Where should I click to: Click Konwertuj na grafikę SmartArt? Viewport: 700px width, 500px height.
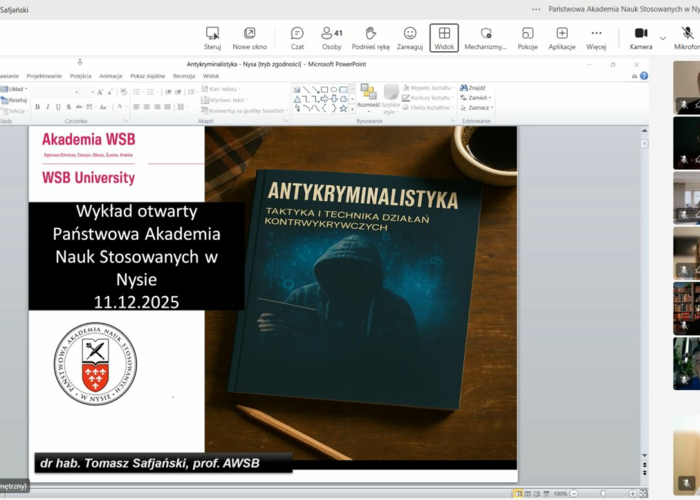click(x=244, y=111)
